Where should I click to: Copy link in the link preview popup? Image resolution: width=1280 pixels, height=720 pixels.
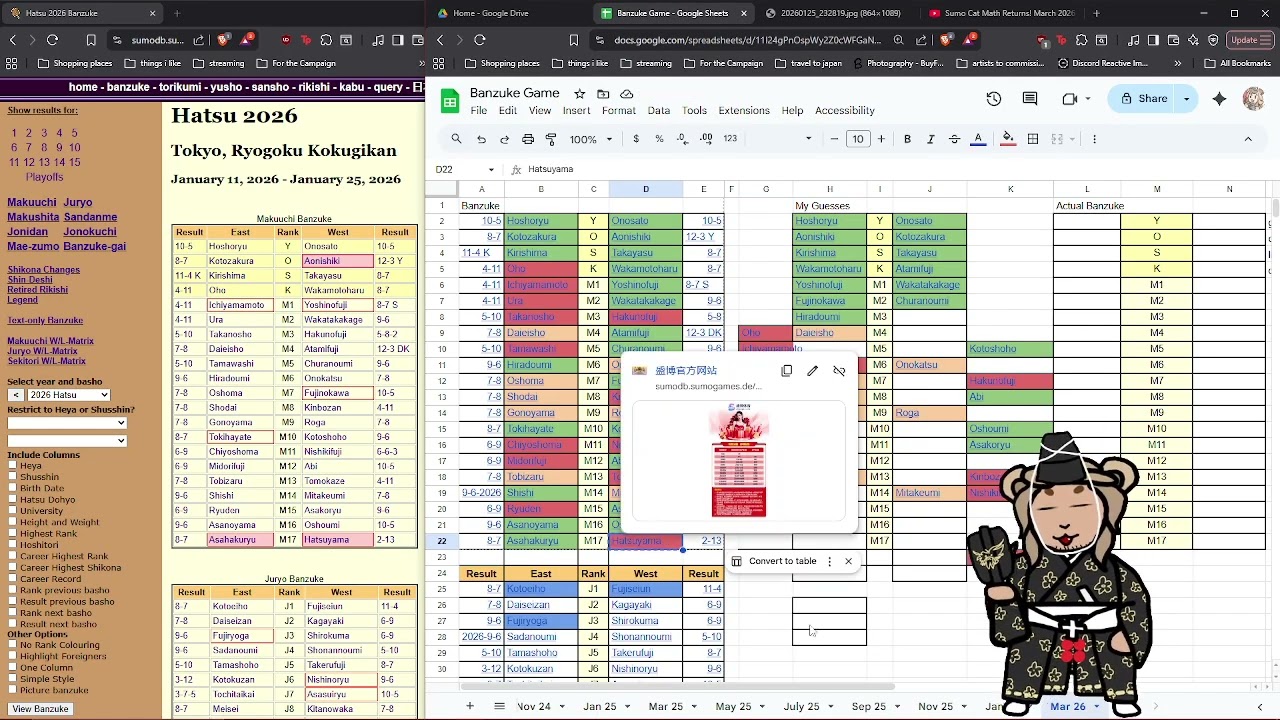point(787,371)
